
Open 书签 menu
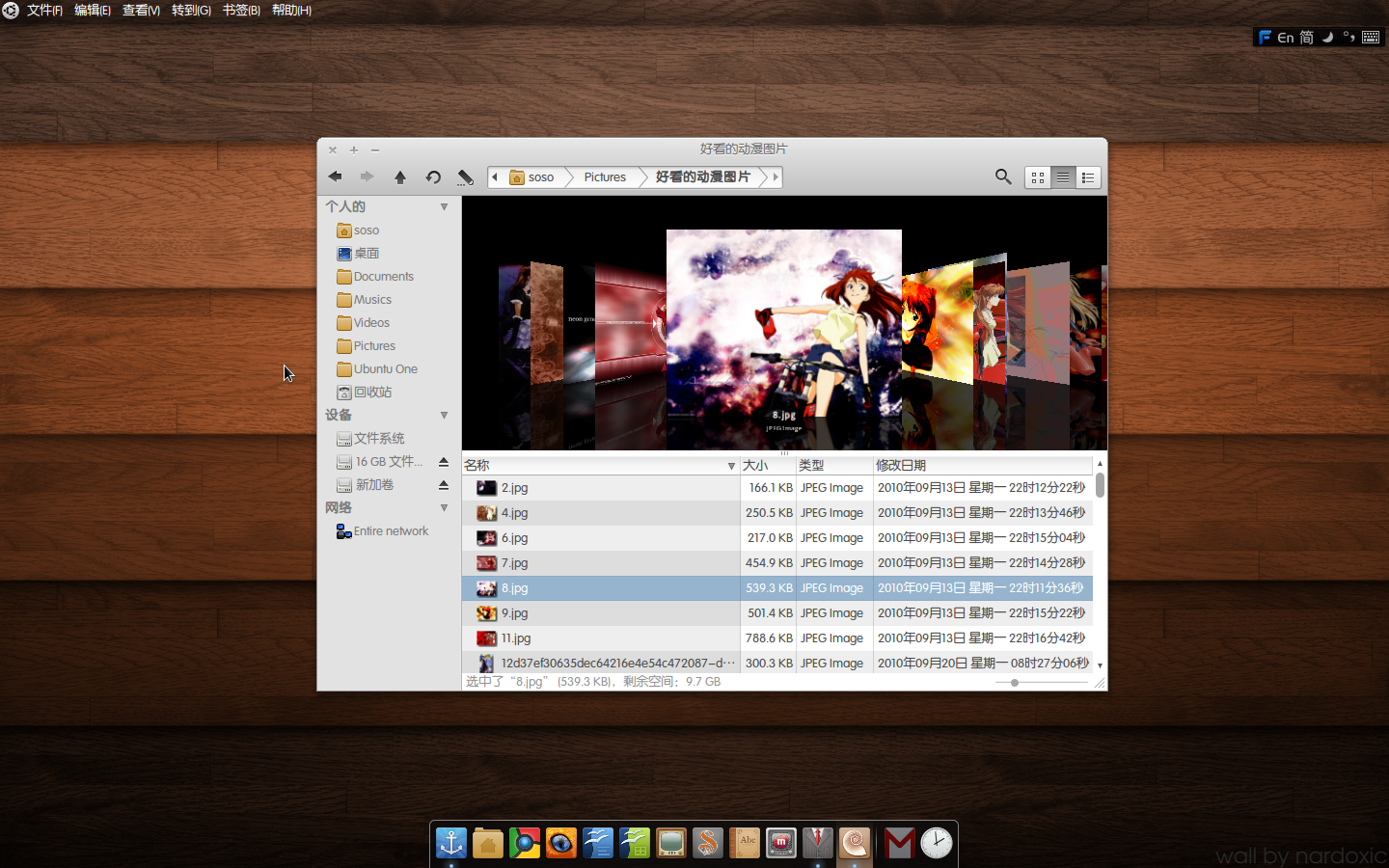pos(241,10)
